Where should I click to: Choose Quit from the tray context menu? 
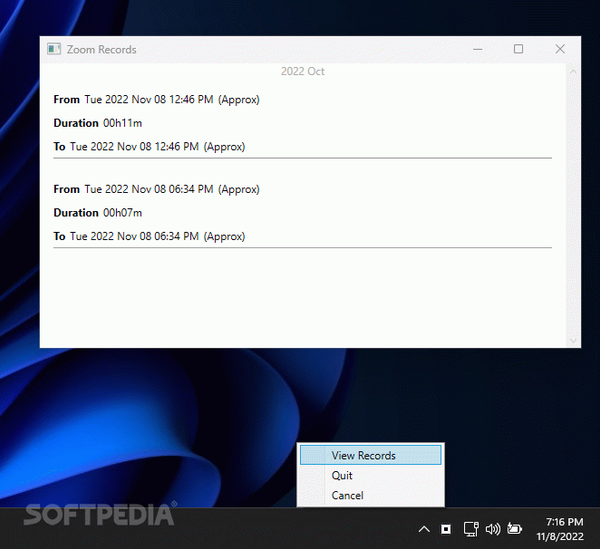[370, 476]
